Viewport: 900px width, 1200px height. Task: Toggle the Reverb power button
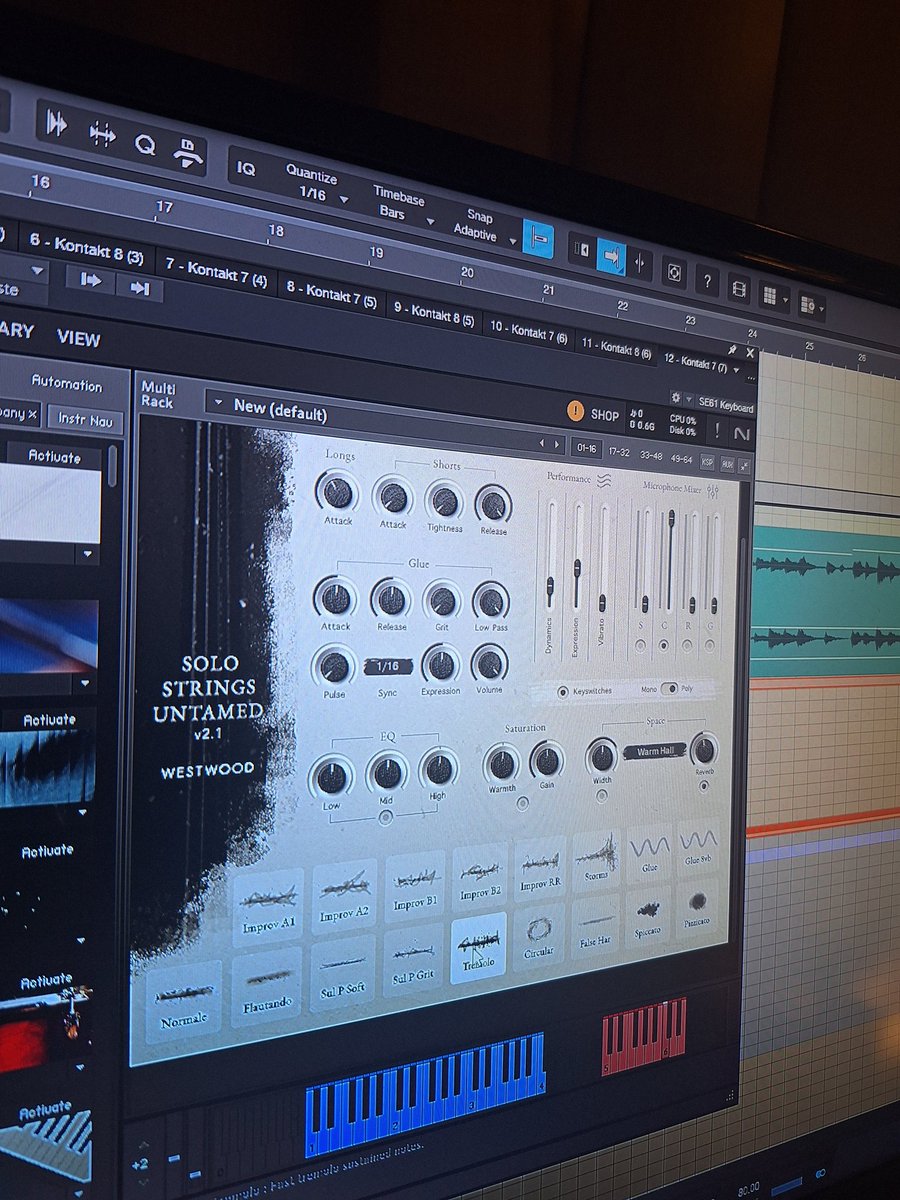pyautogui.click(x=703, y=787)
